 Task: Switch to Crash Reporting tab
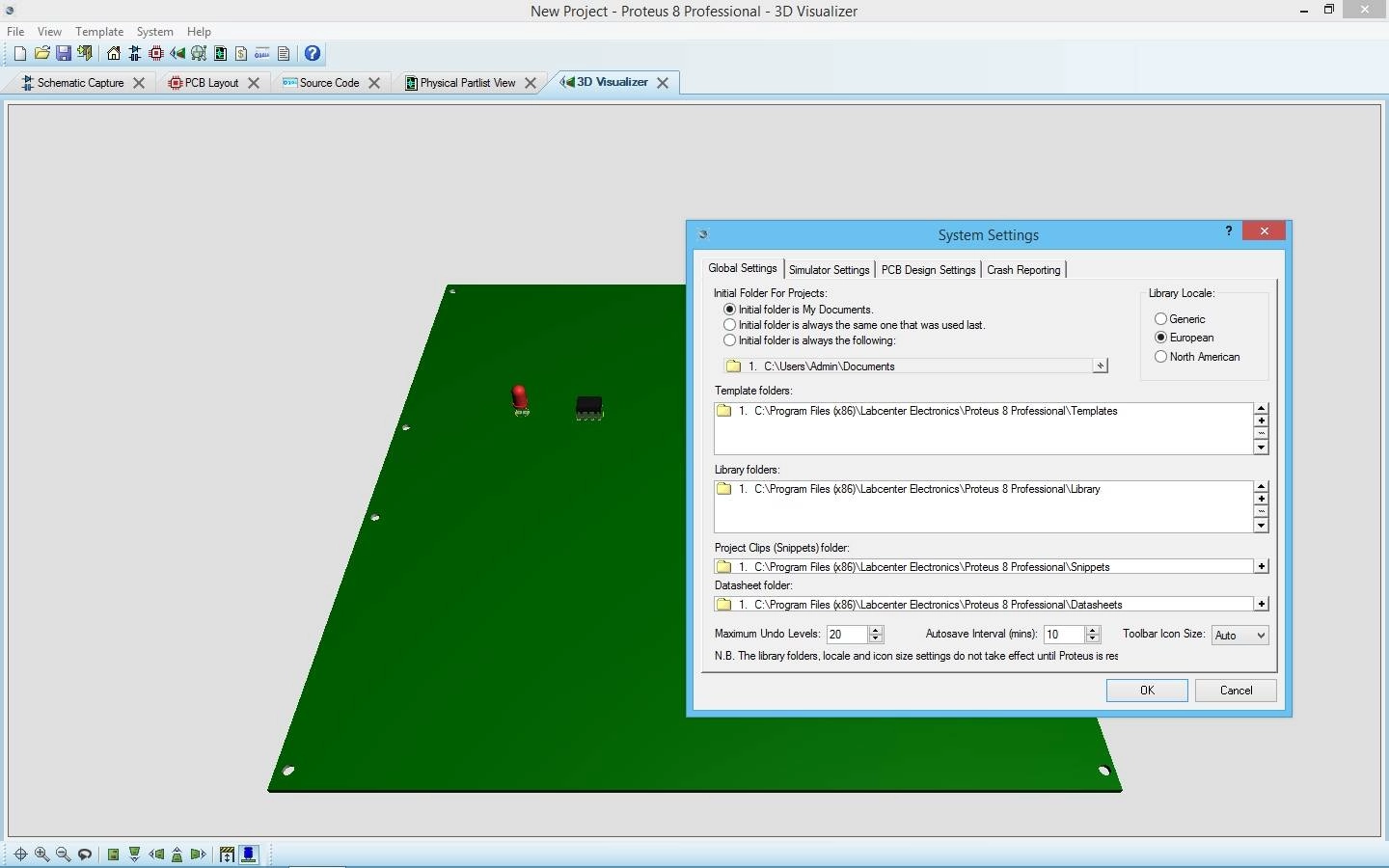tap(1023, 270)
